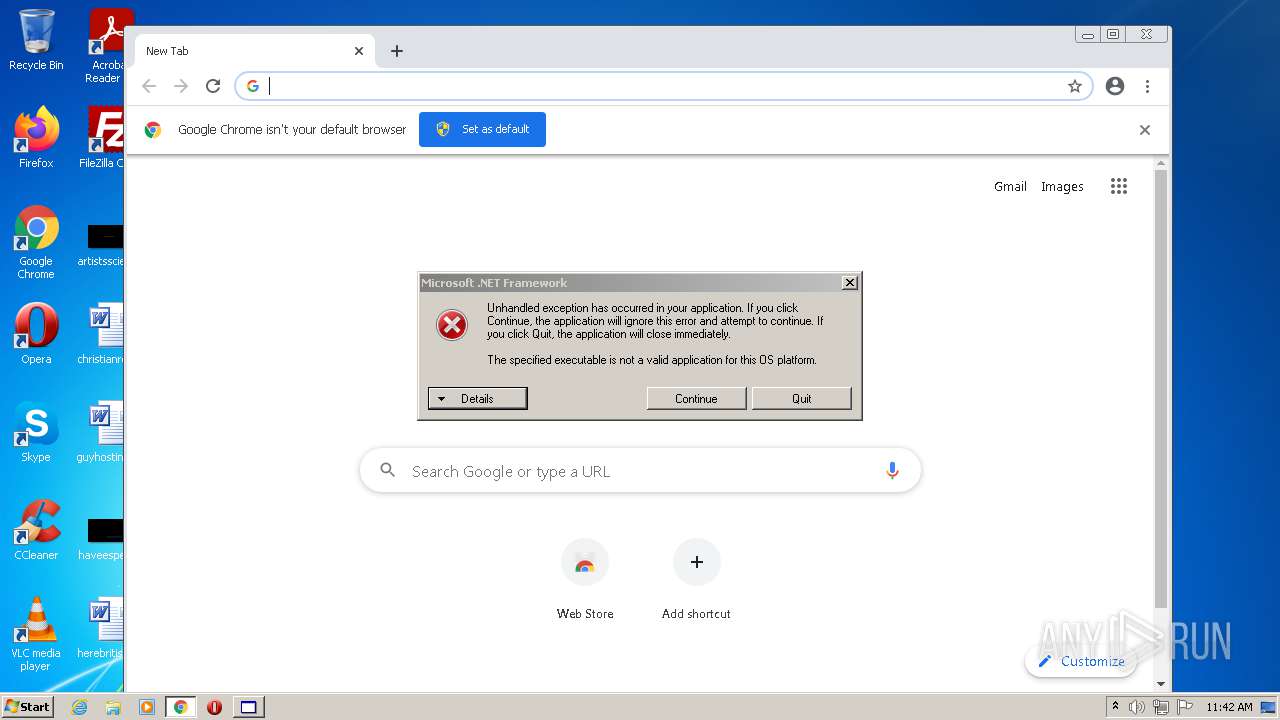Open the FileZilla Client shortcut

coord(103,138)
